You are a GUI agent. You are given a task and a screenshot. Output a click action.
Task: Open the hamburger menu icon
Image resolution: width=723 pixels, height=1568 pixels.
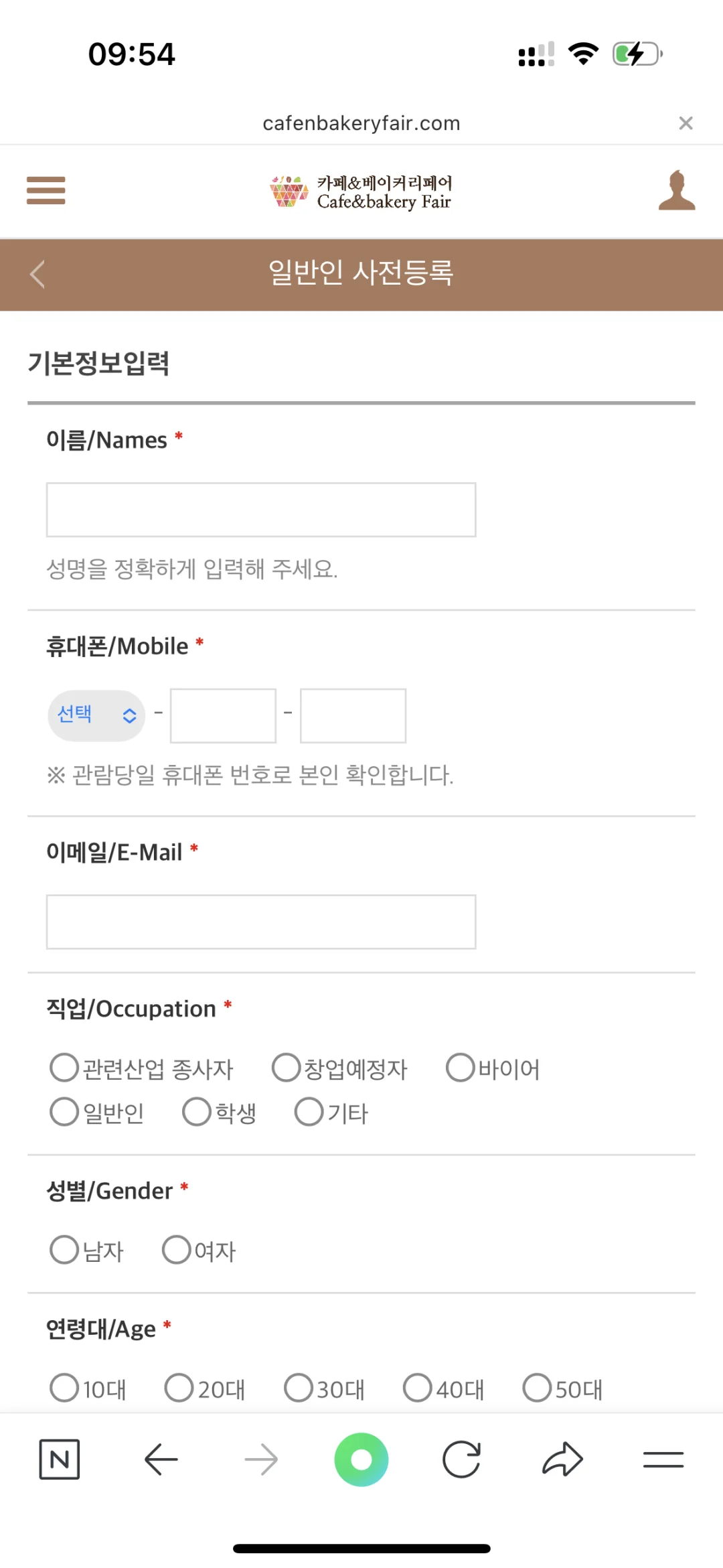(46, 190)
